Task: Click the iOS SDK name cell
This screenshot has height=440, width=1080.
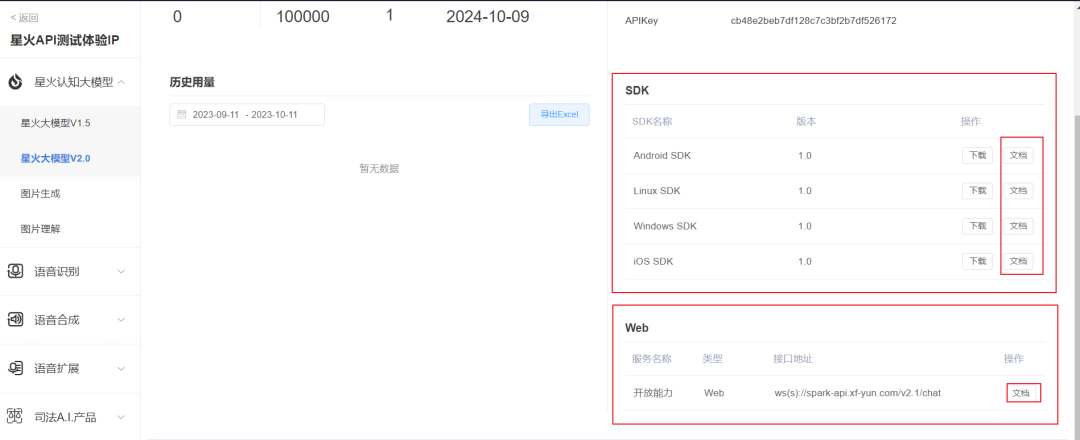Action: click(x=653, y=262)
